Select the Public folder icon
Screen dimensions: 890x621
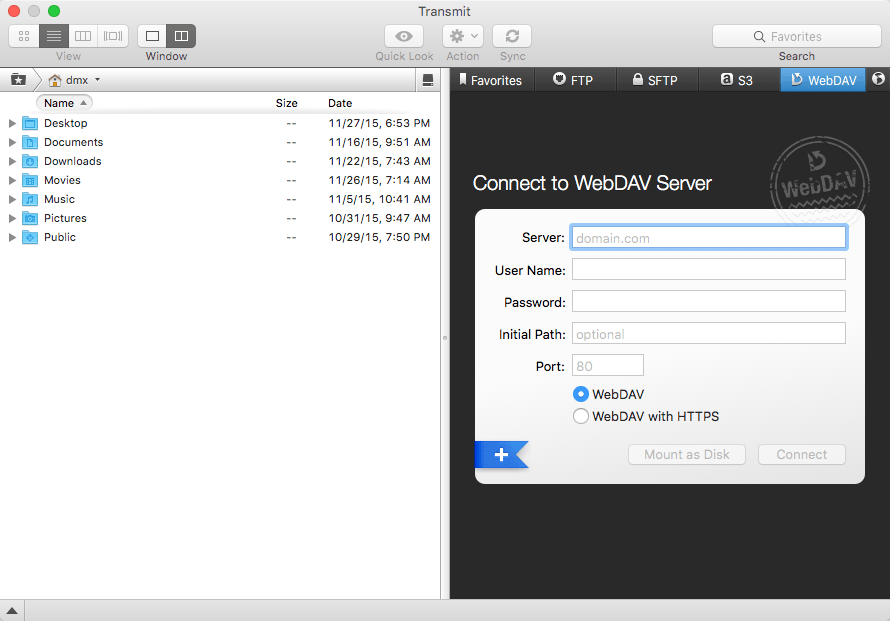pyautogui.click(x=30, y=237)
